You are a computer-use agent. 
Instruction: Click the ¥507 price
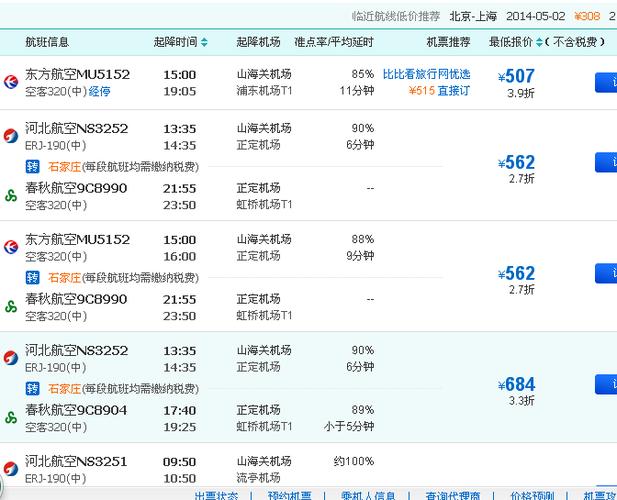(516, 76)
